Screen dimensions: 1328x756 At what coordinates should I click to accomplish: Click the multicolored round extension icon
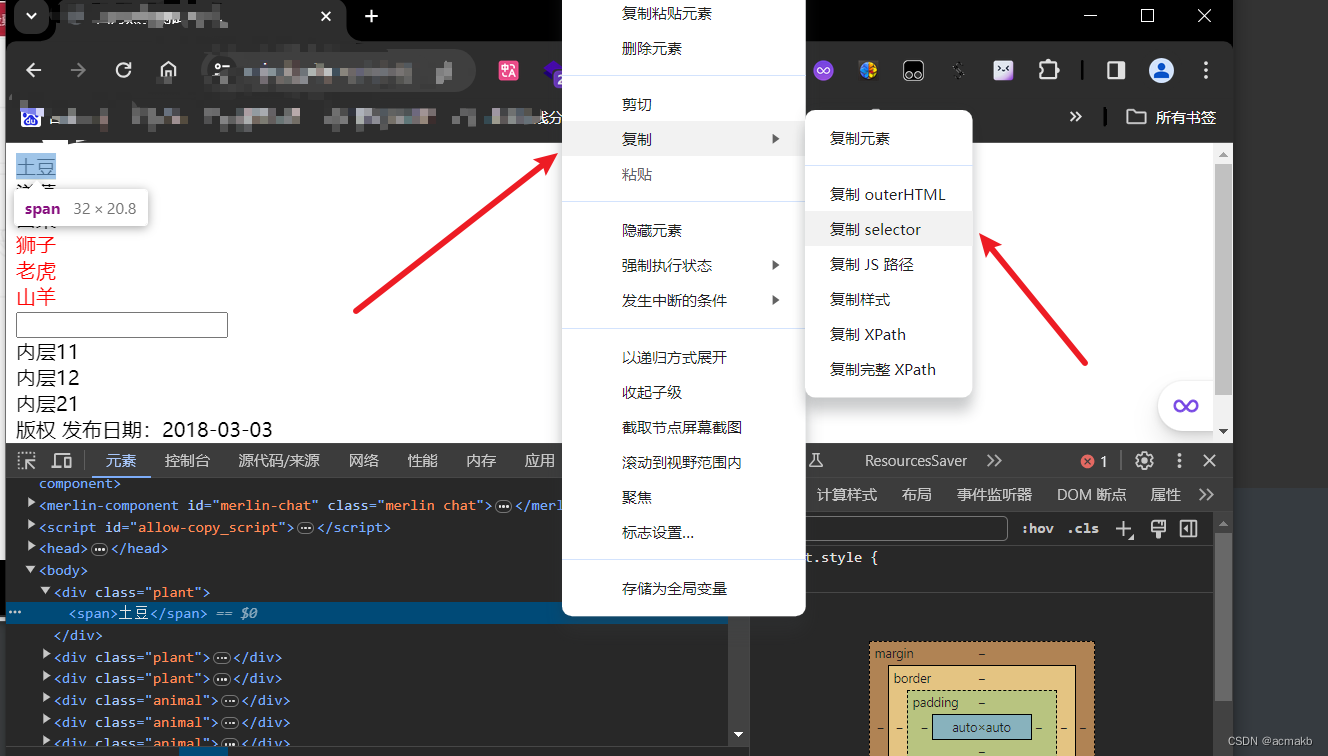[868, 70]
